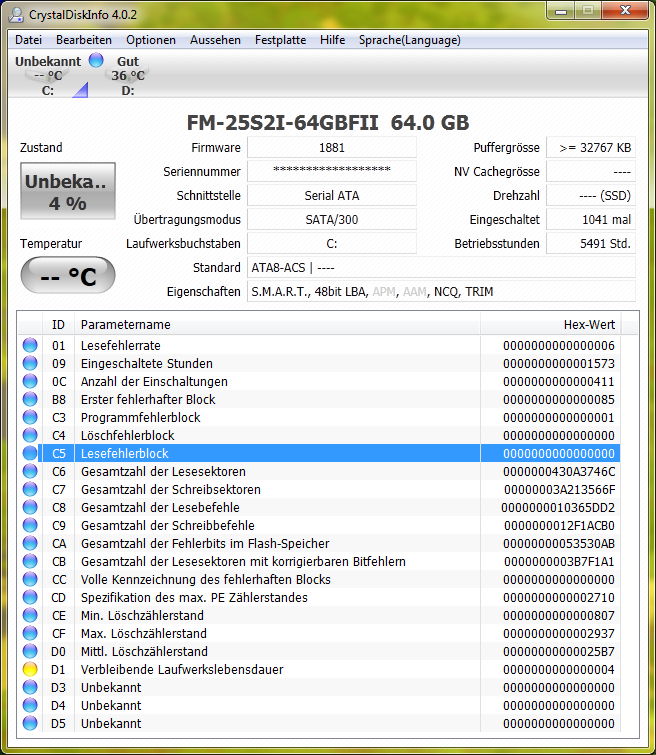The image size is (656, 755).
Task: Click the Firmware value 1881
Action: coord(332,147)
